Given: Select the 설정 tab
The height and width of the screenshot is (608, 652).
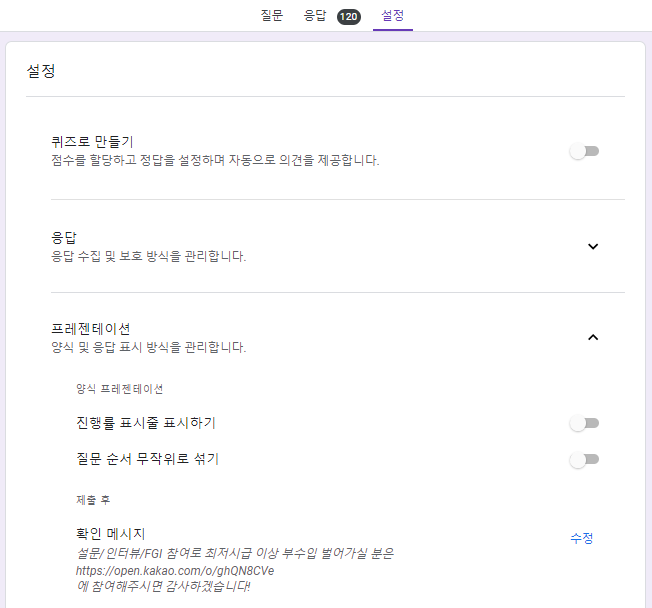Looking at the screenshot, I should tap(393, 16).
